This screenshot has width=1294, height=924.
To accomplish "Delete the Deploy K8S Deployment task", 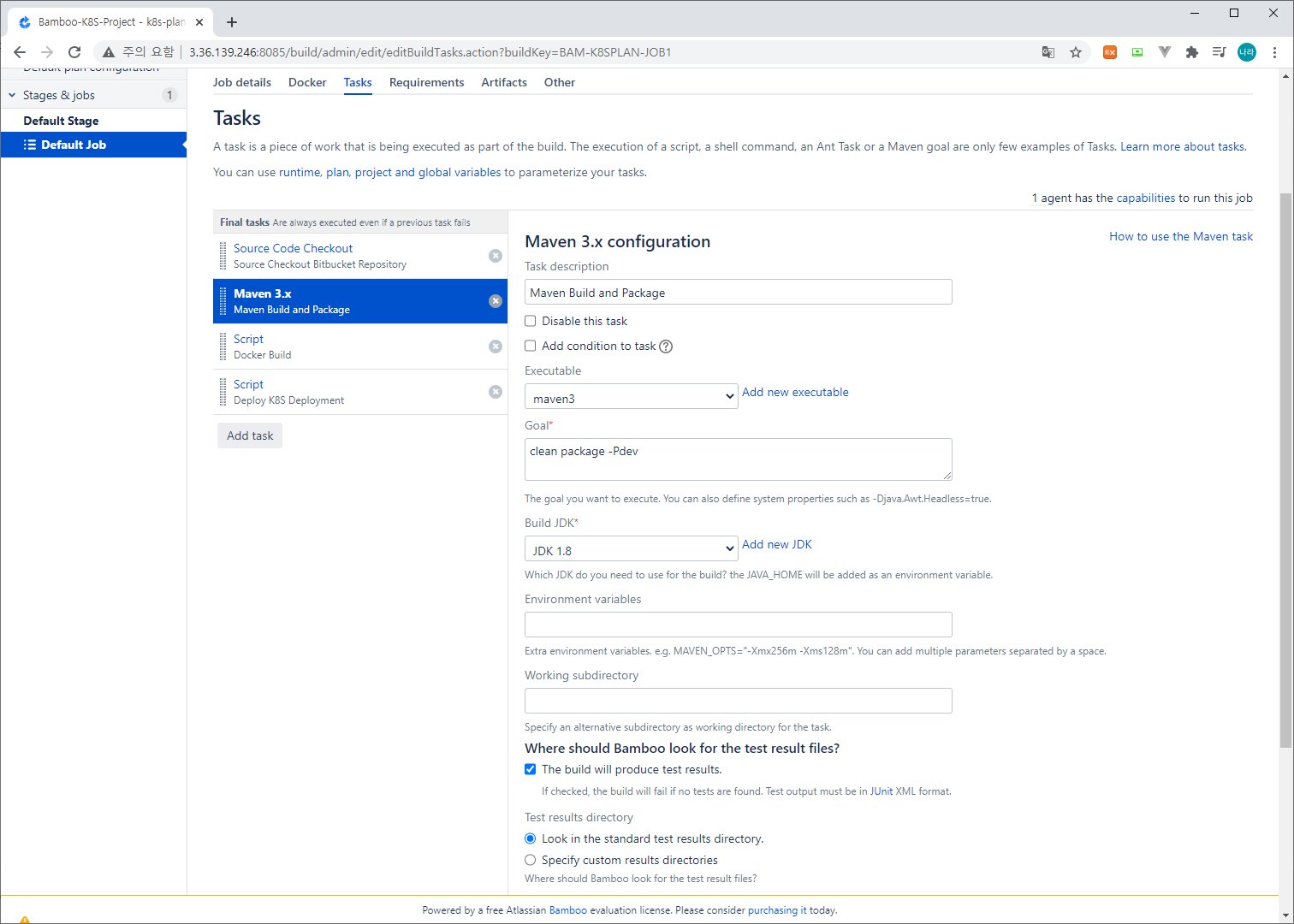I will 496,392.
